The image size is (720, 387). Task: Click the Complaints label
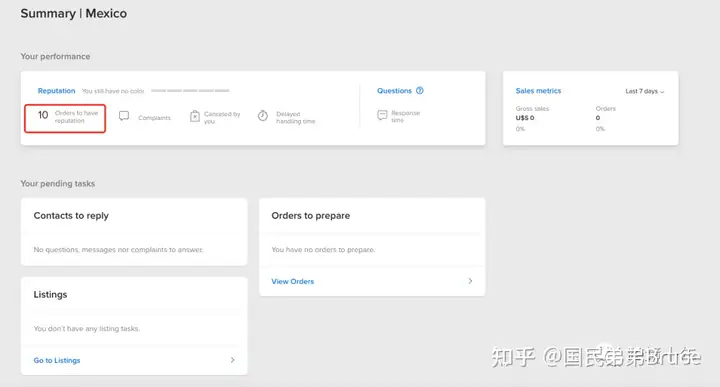(154, 118)
